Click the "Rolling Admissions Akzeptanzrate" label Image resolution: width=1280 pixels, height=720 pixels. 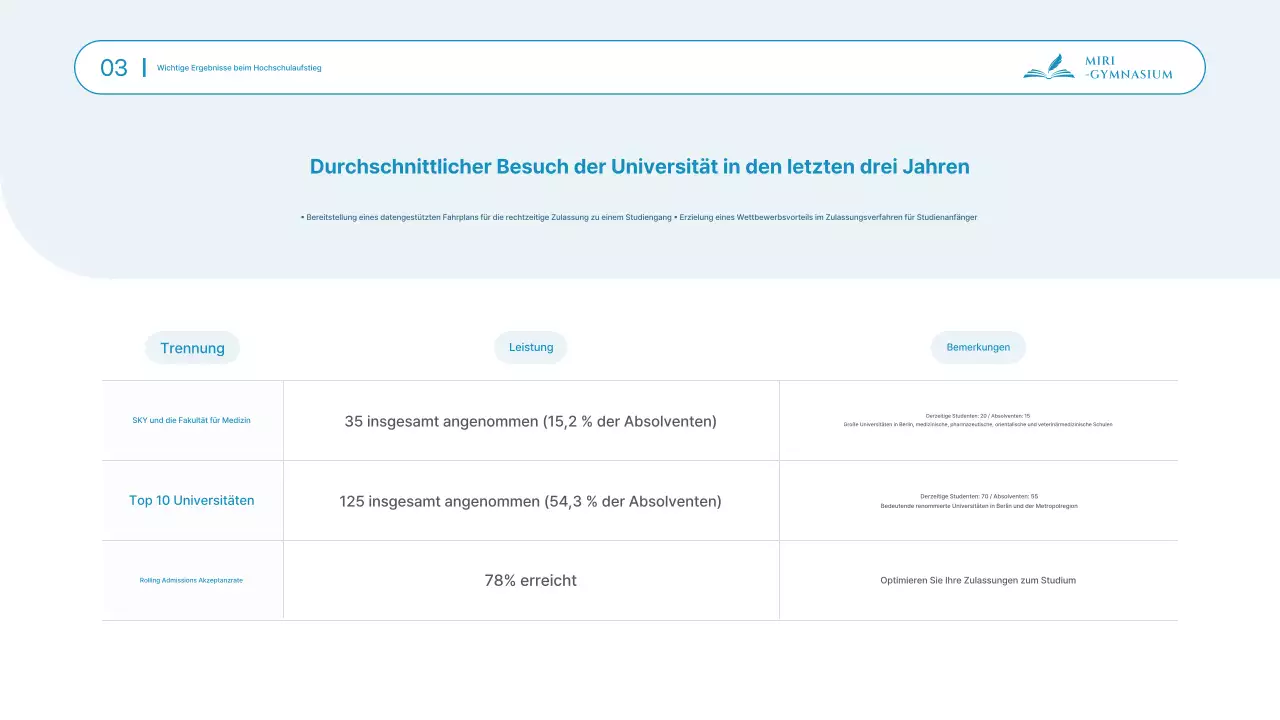click(191, 580)
